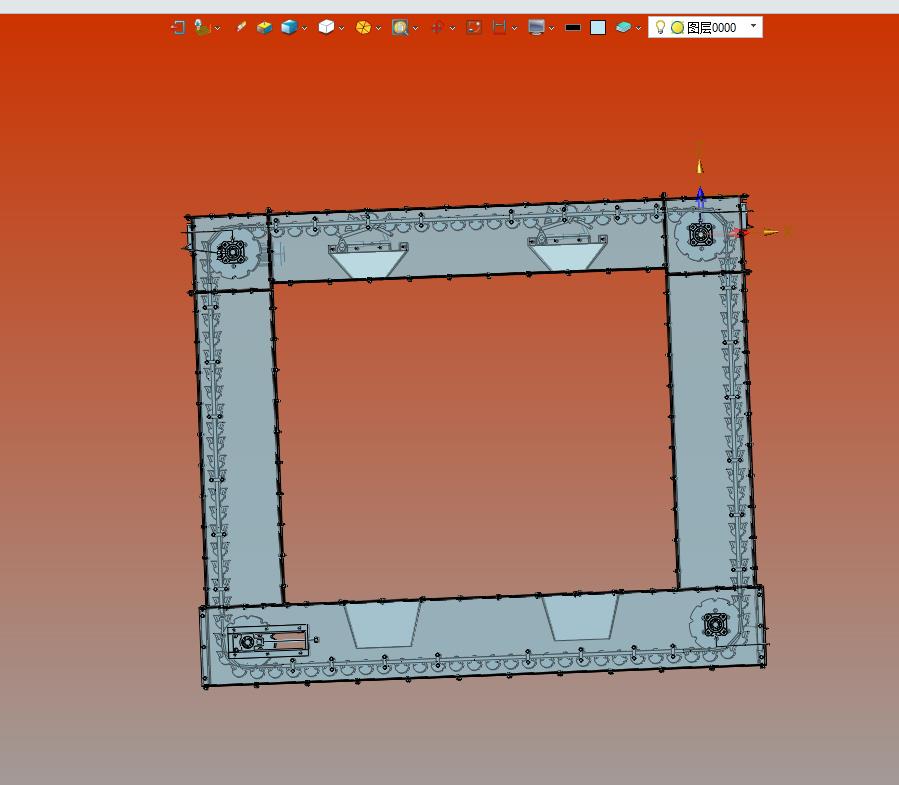
Task: Expand the orange pie-section dropdown
Action: (378, 28)
